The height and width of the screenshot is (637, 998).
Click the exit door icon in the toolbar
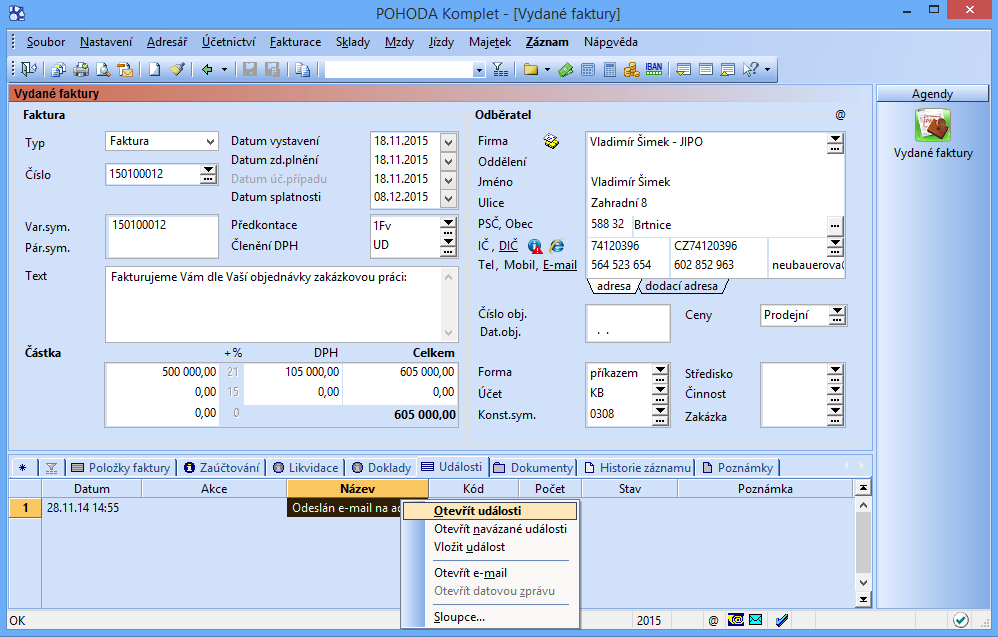(29, 69)
